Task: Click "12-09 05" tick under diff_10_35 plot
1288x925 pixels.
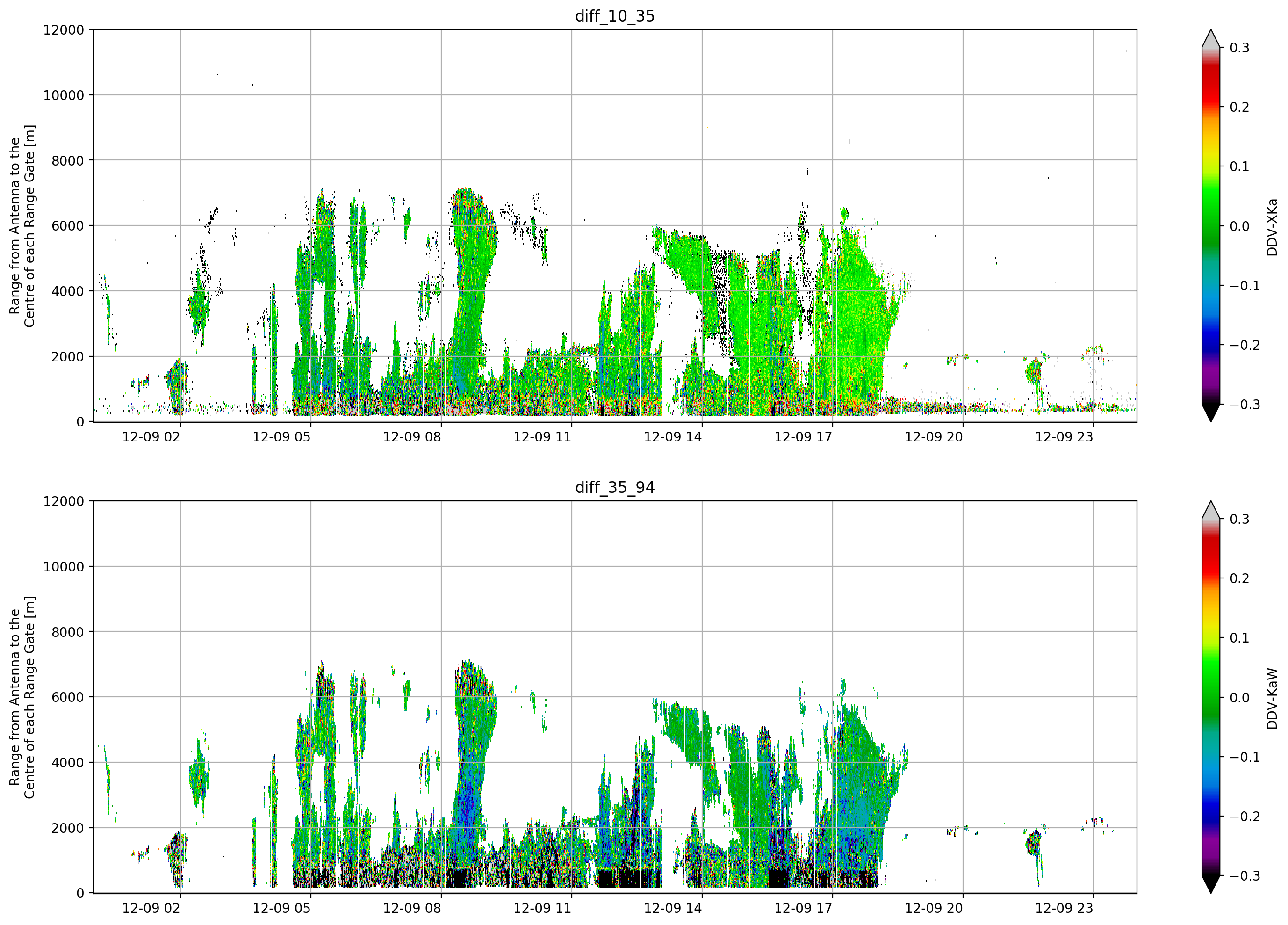Action: pos(282,437)
